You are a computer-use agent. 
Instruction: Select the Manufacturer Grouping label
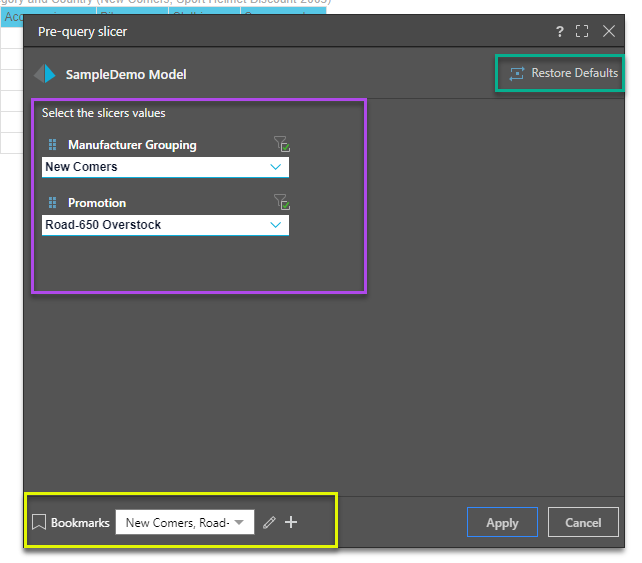(132, 145)
